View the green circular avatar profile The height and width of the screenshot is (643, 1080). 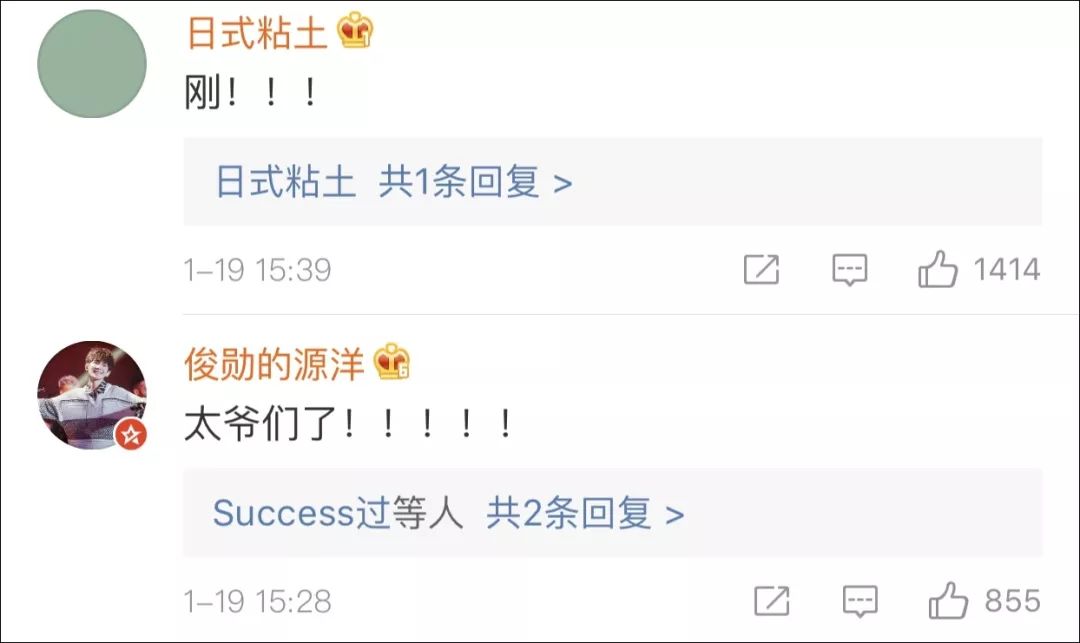[92, 63]
